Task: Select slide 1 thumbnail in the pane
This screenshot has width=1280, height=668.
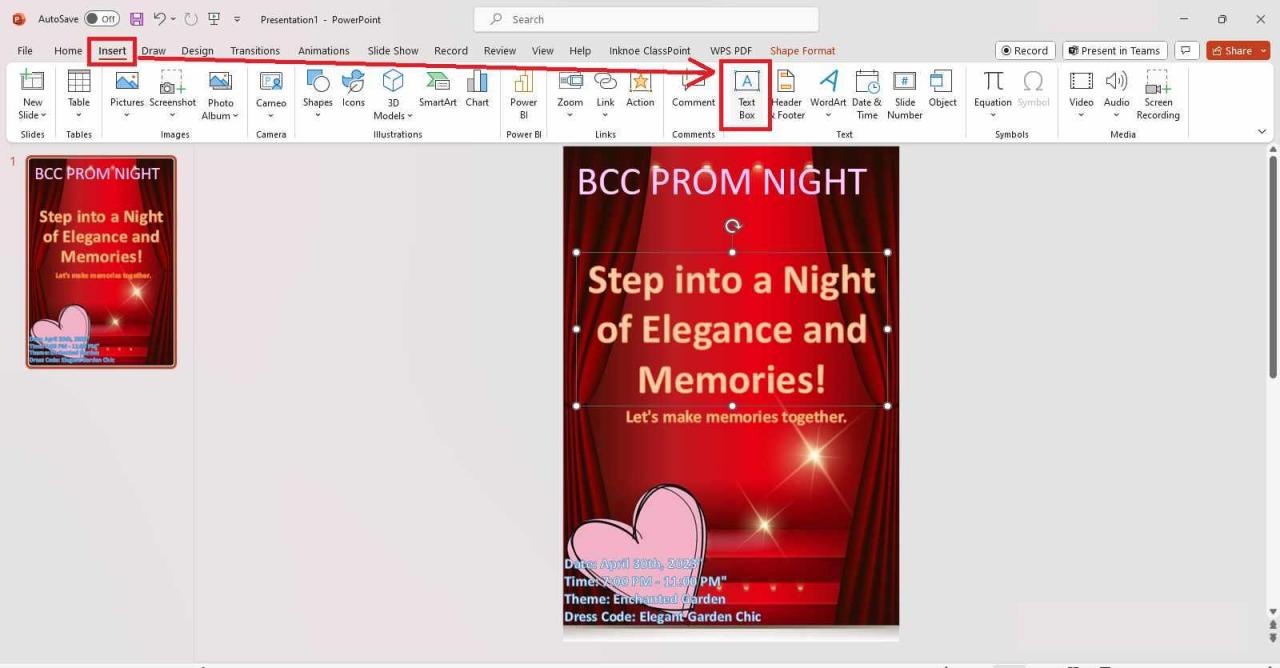Action: 100,261
